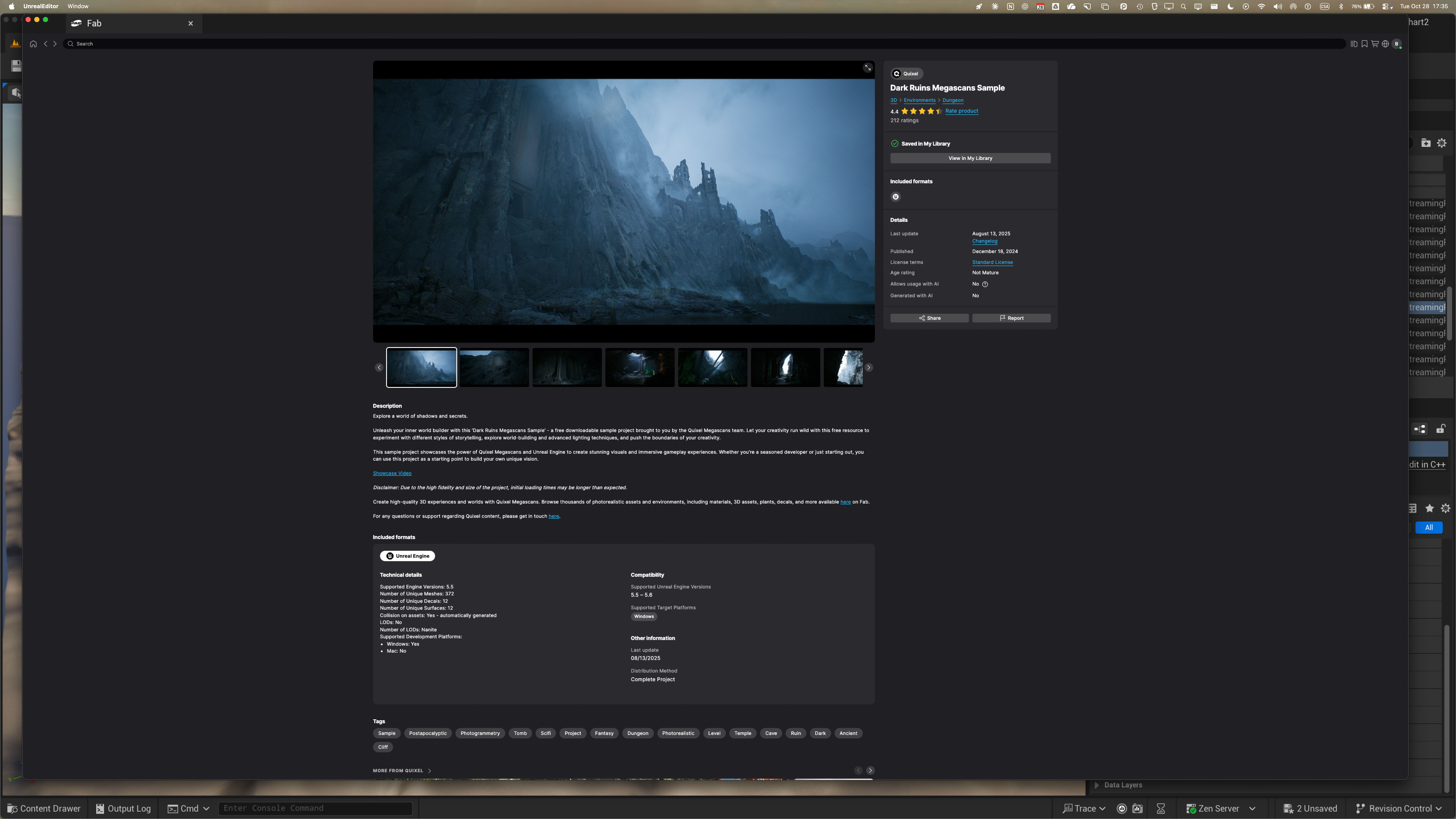This screenshot has width=1456, height=819.
Task: Open the Window menu
Action: (78, 6)
